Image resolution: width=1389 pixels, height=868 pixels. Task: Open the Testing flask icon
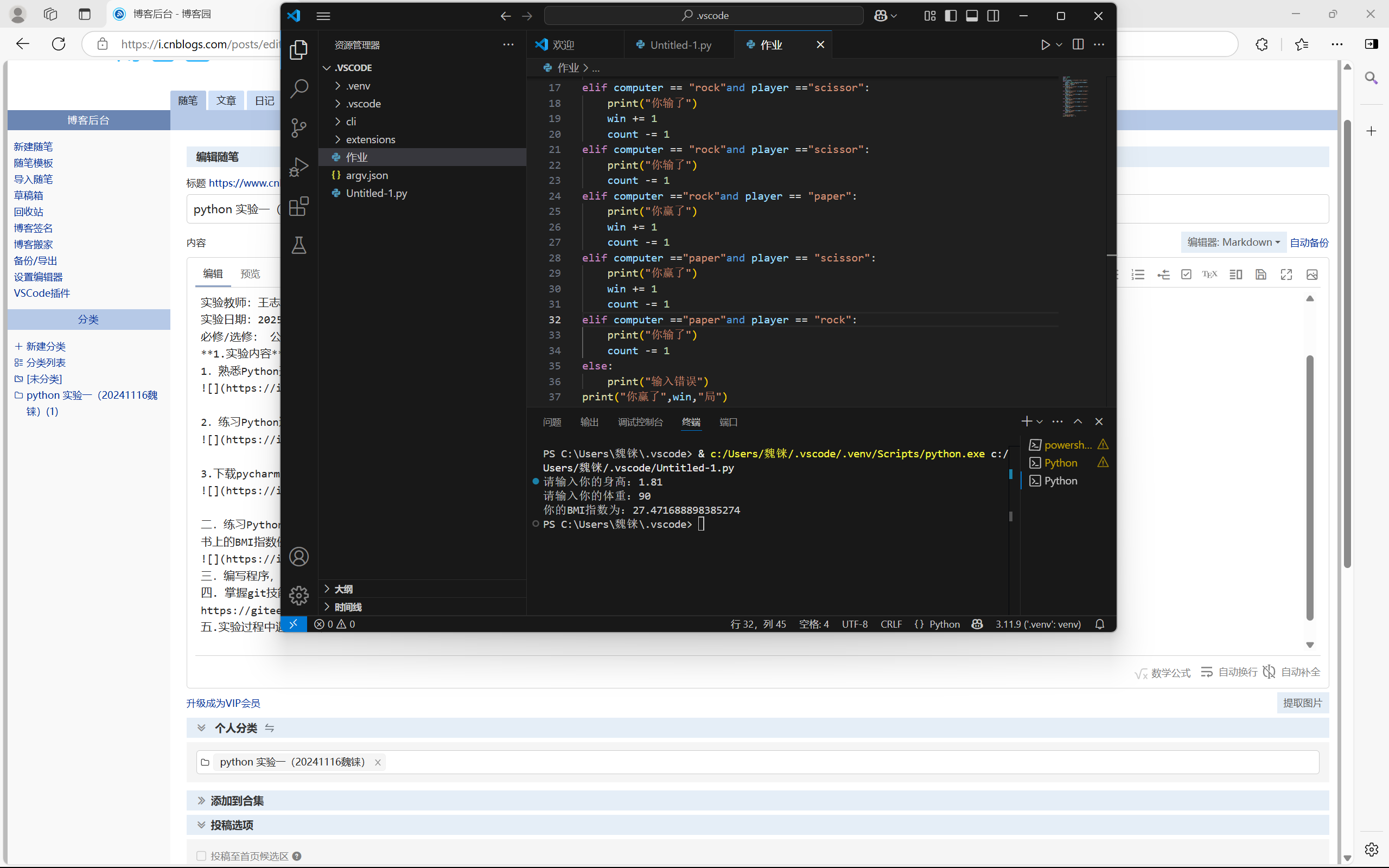point(299,245)
